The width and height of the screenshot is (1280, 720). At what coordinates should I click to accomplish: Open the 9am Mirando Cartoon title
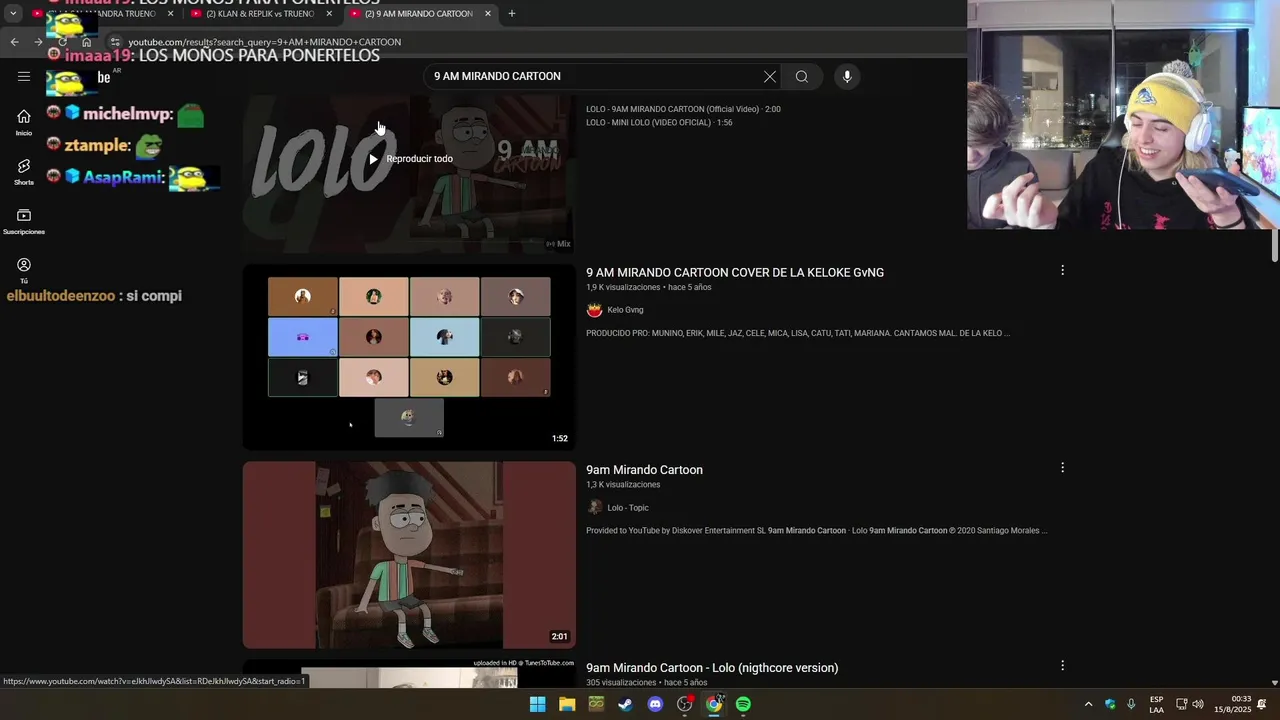pos(644,470)
